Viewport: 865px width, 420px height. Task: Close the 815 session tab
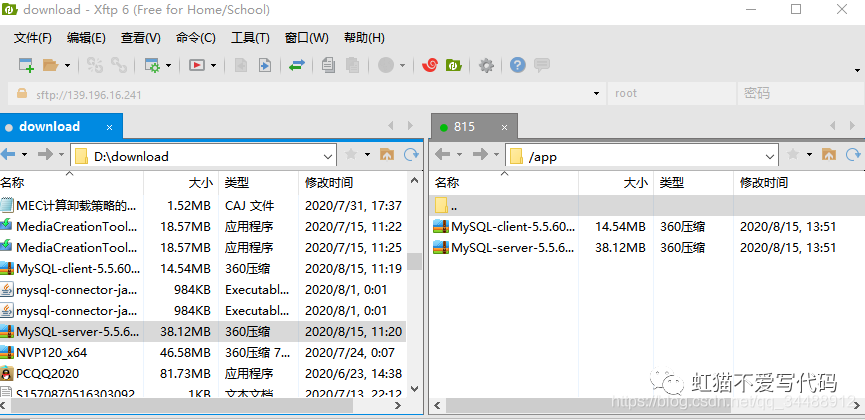pyautogui.click(x=504, y=127)
